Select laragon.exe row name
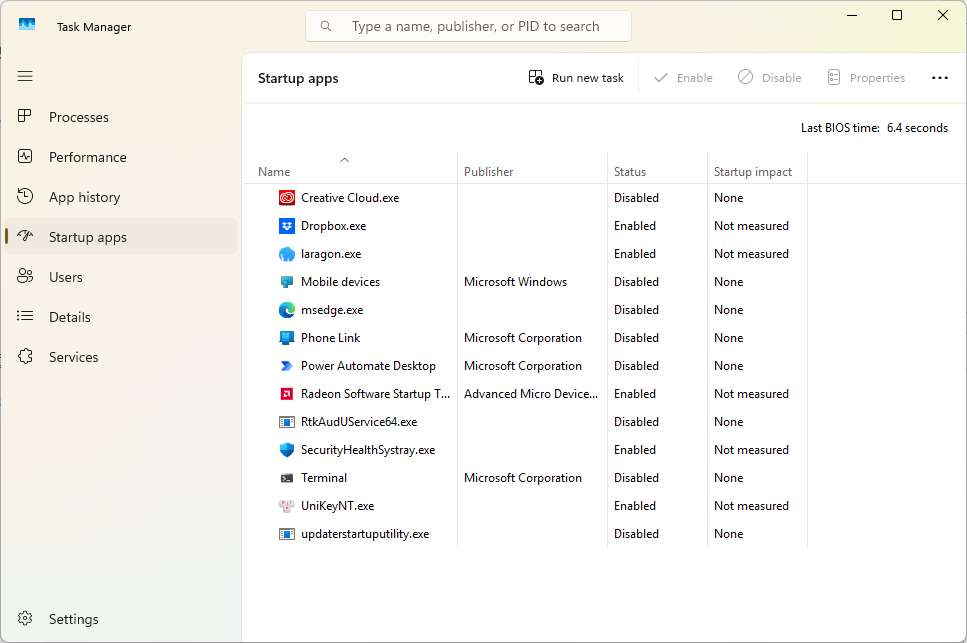 [331, 254]
